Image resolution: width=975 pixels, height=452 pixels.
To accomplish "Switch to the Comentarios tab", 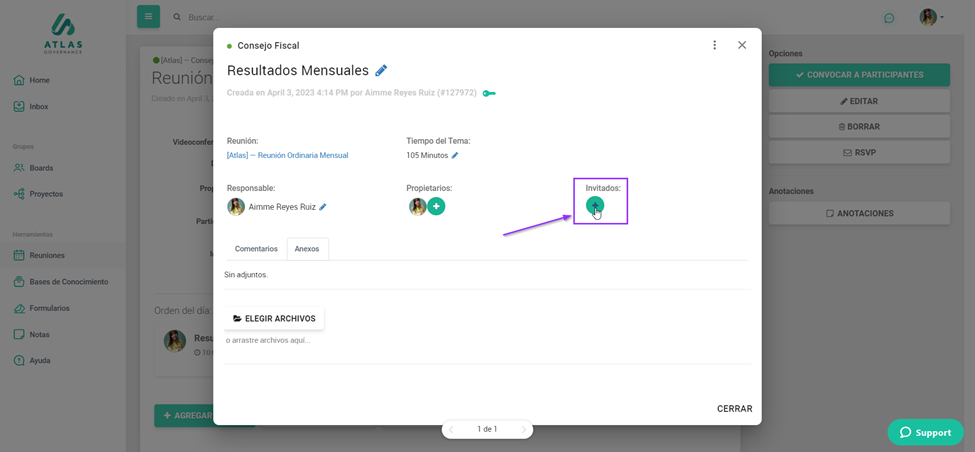I will (256, 249).
